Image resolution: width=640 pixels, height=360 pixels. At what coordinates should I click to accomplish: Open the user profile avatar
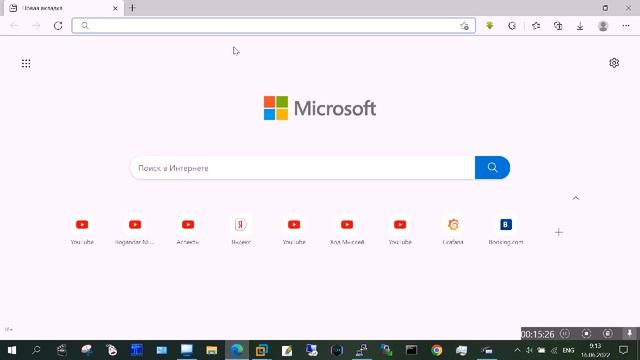tap(603, 26)
